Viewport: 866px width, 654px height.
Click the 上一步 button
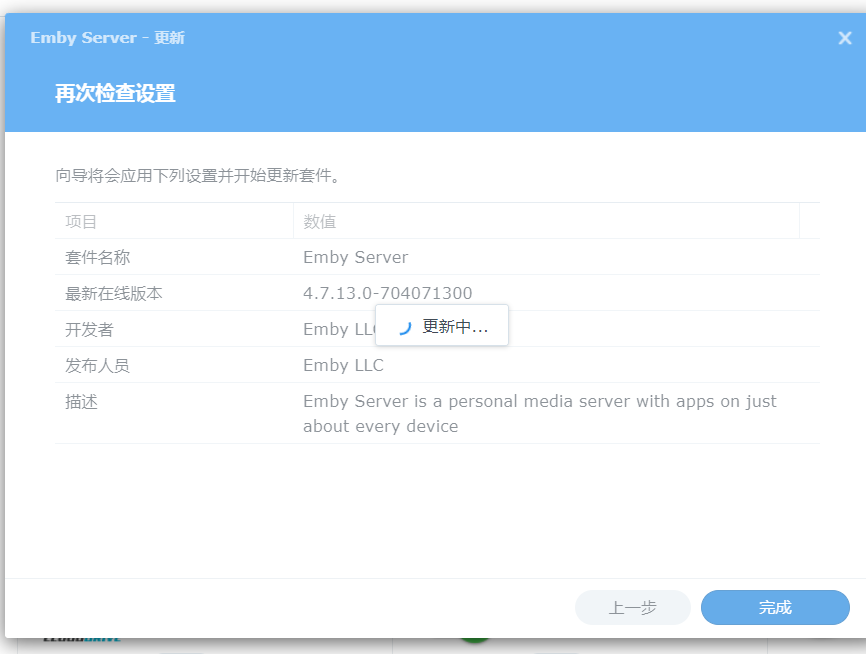click(x=632, y=608)
